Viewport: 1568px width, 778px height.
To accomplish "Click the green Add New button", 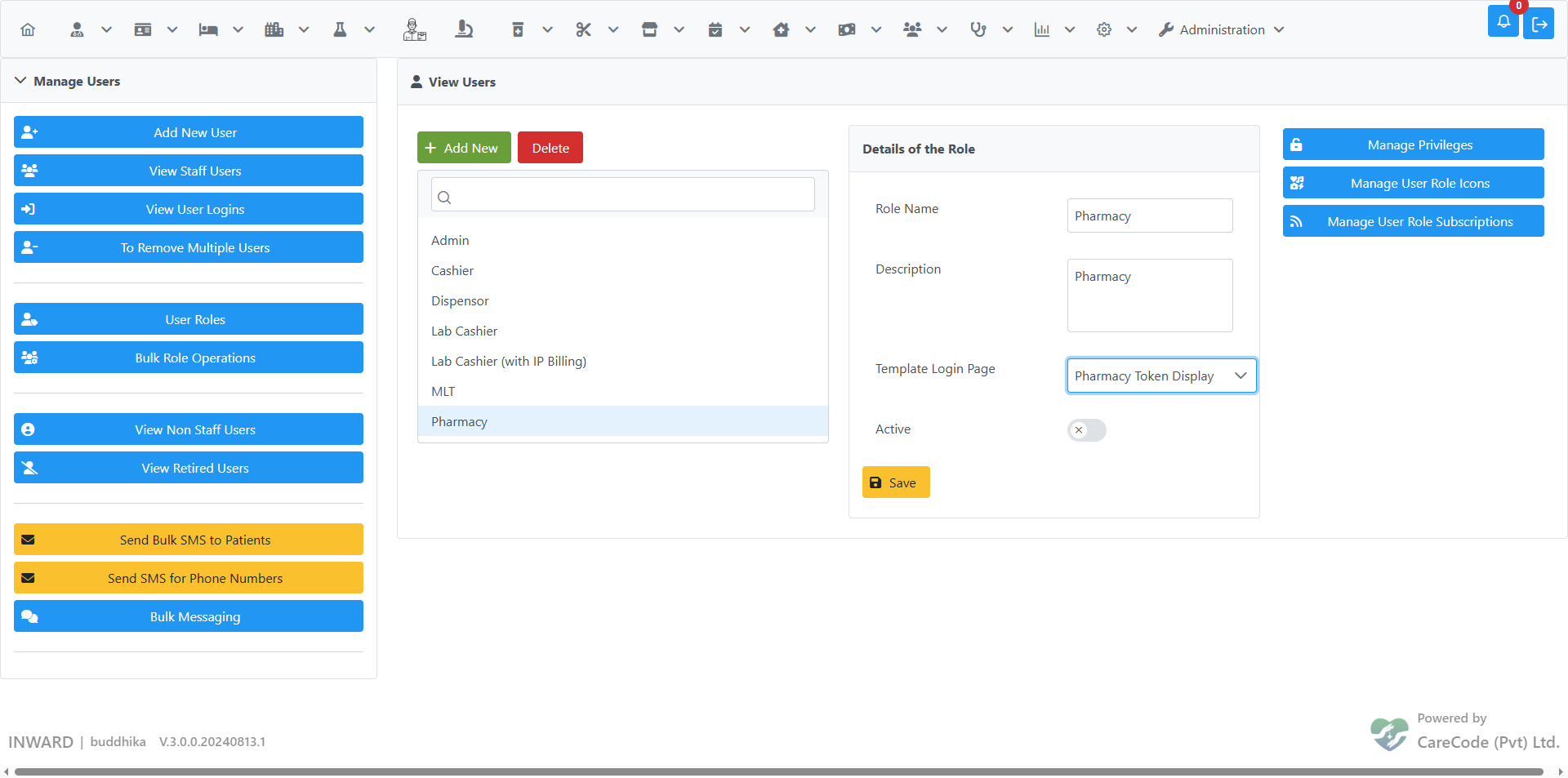I will point(464,148).
